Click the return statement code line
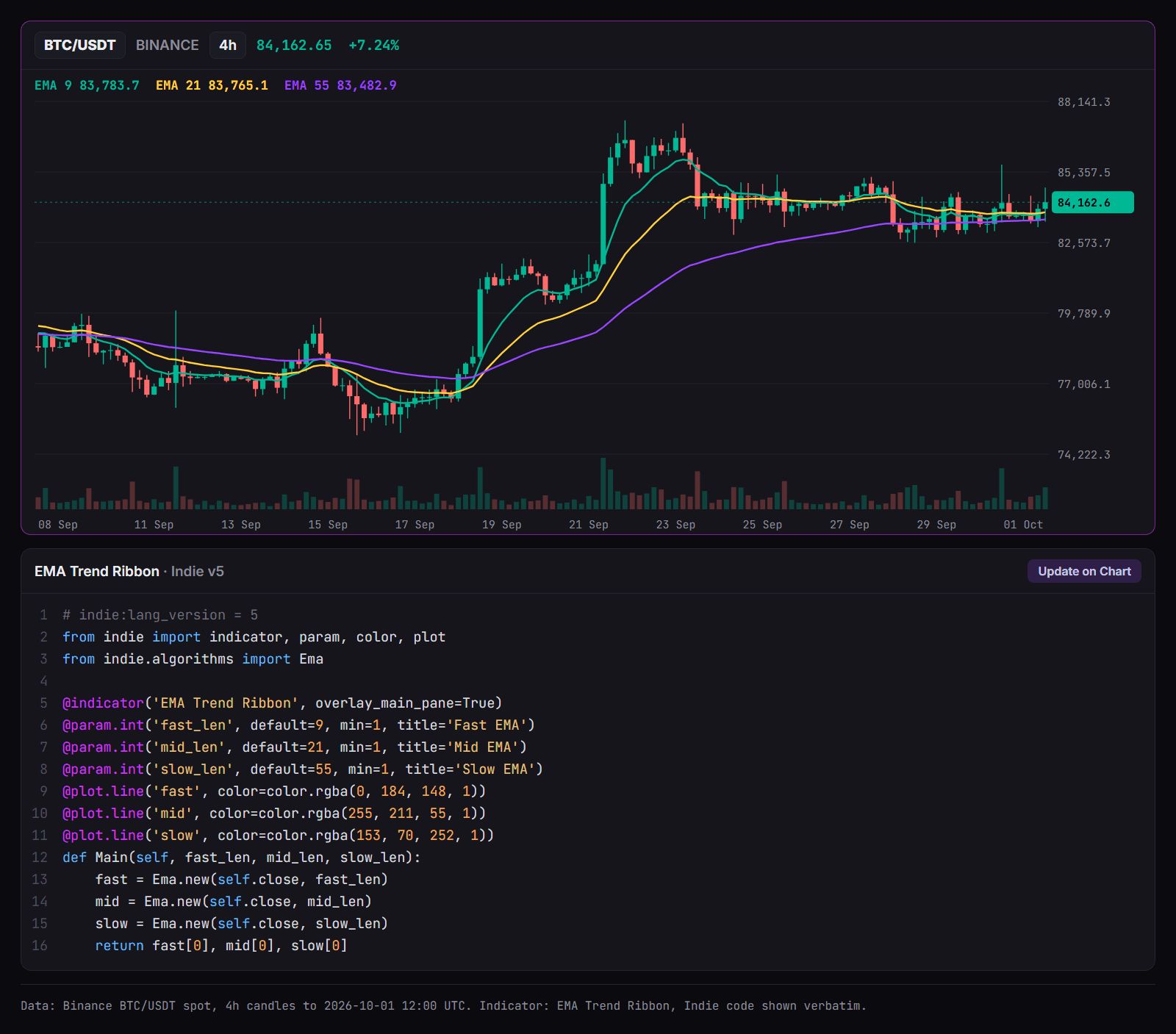1176x1034 pixels. pyautogui.click(x=221, y=945)
